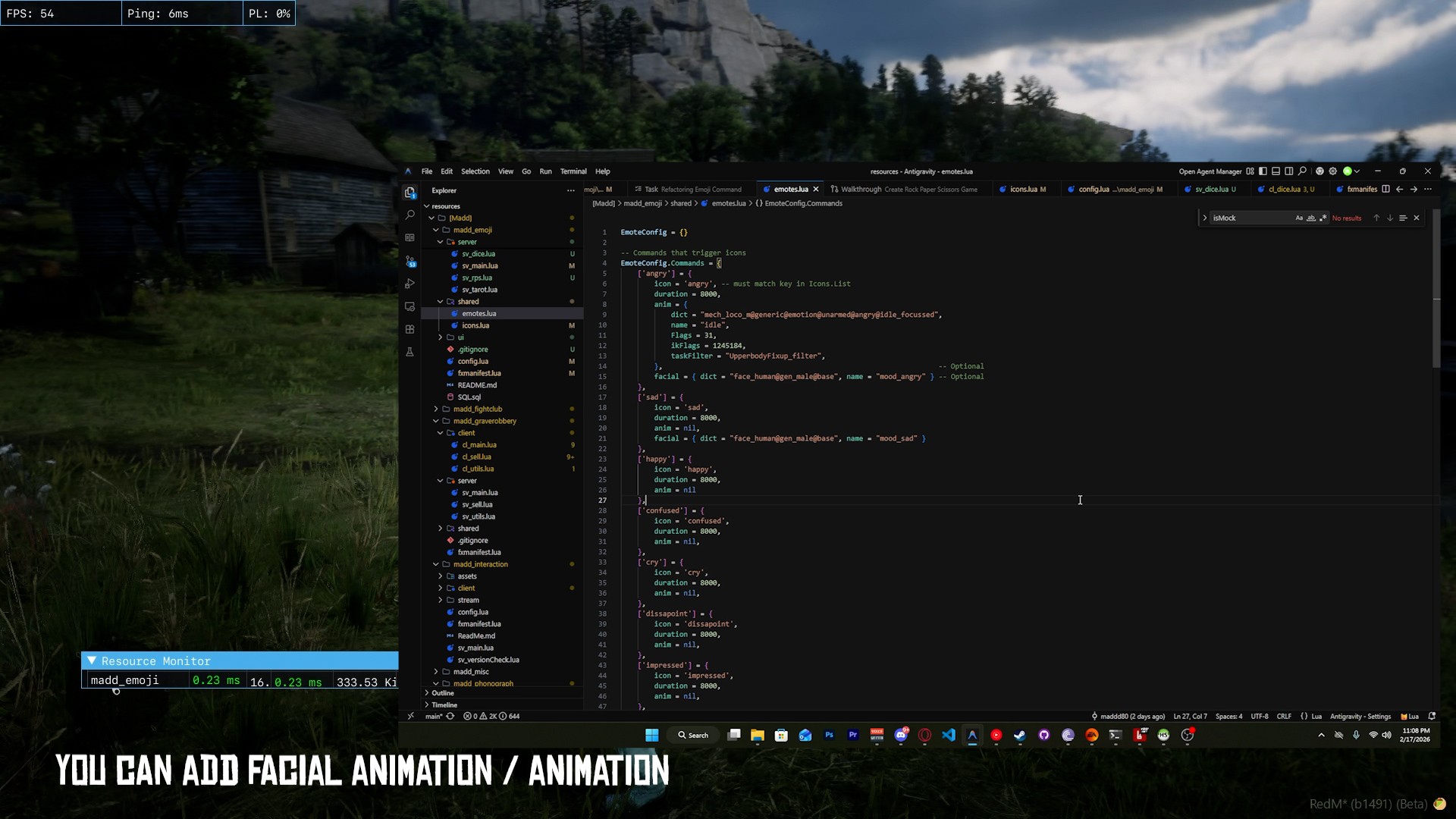Navigate back with the left arrow
This screenshot has width=1456, height=819.
(x=1399, y=190)
